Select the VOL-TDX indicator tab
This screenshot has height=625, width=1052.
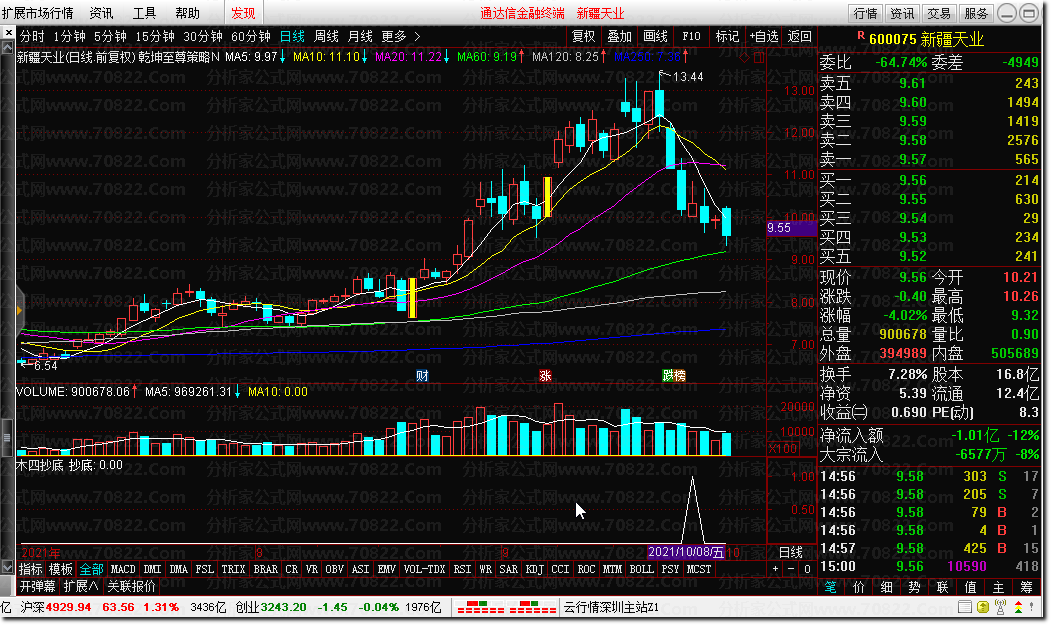(x=425, y=569)
